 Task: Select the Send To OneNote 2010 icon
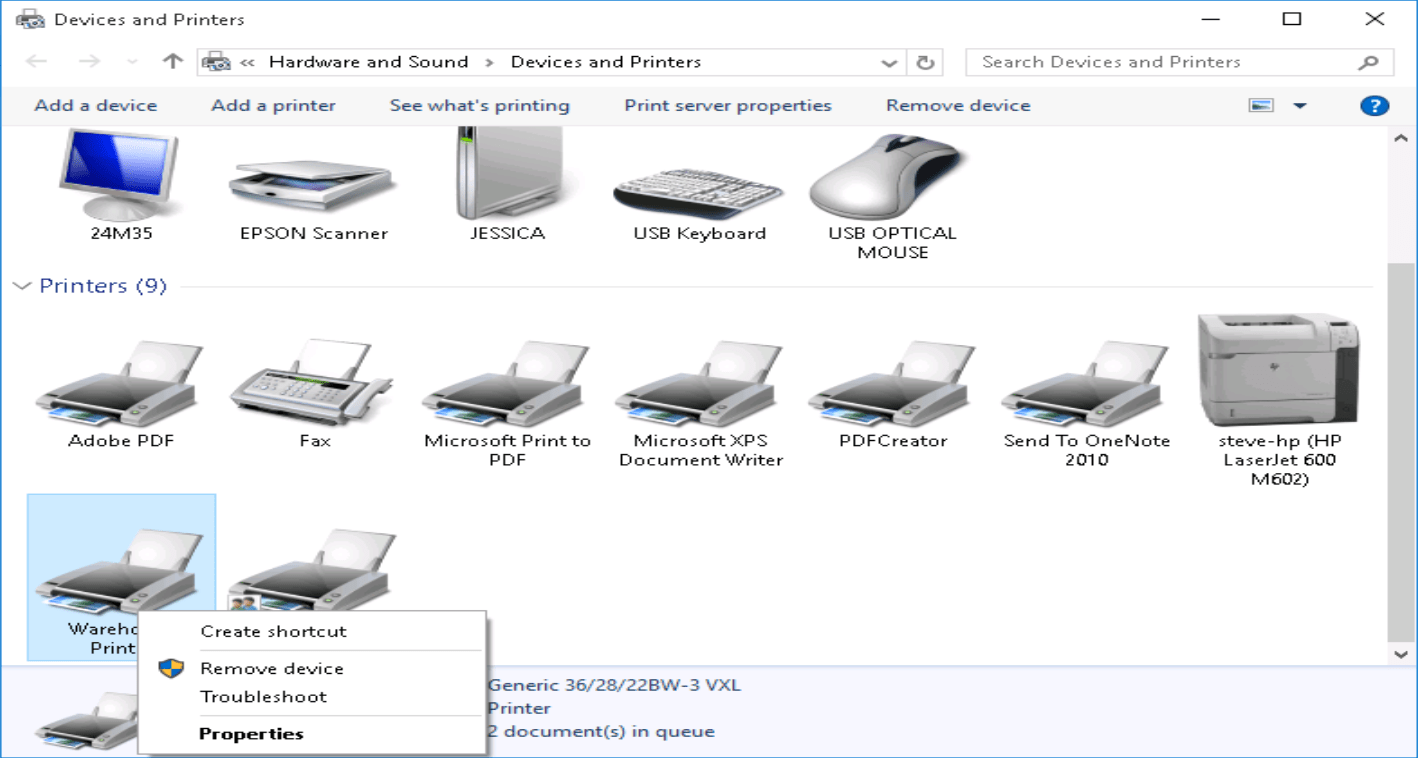[x=1086, y=383]
